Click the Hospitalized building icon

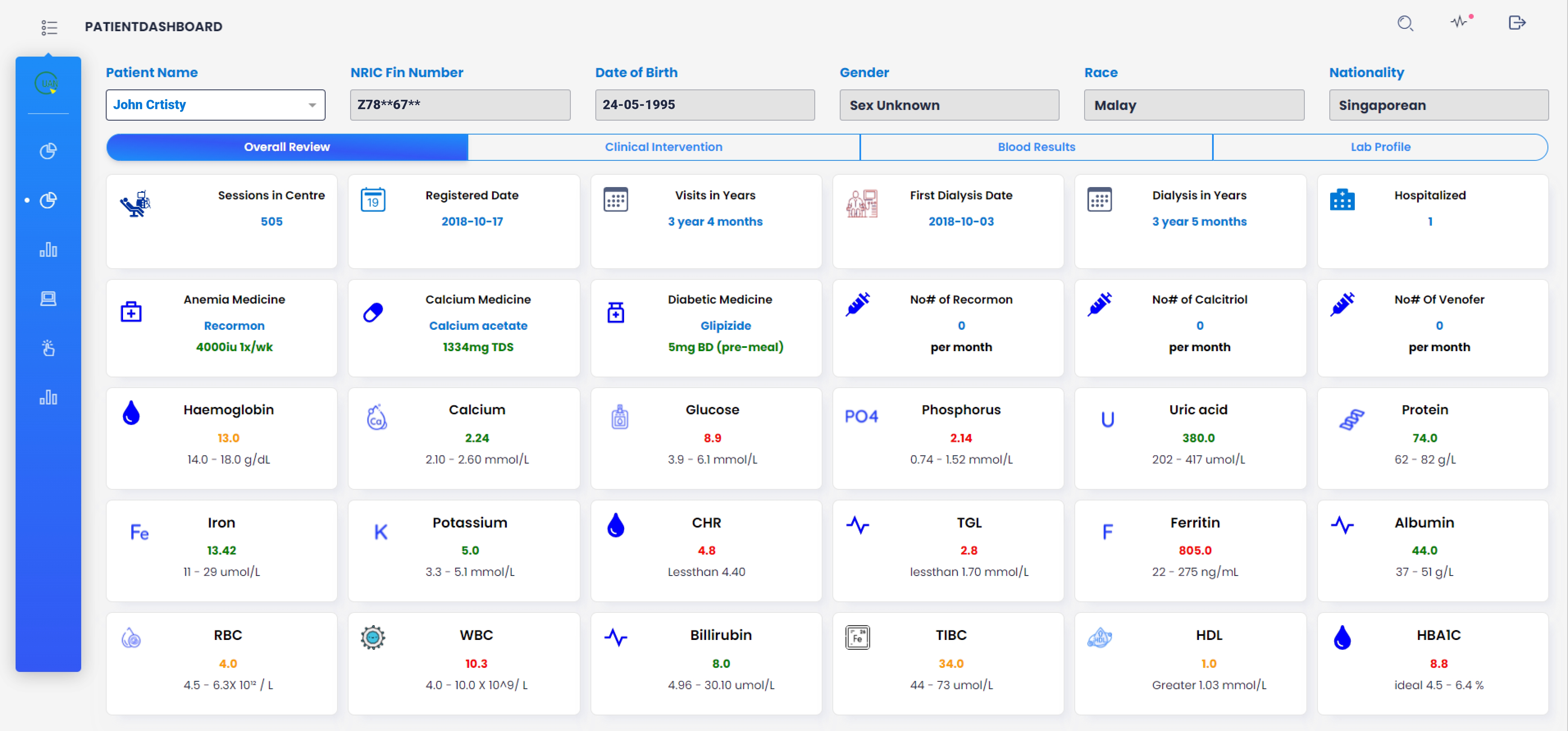coord(1342,200)
